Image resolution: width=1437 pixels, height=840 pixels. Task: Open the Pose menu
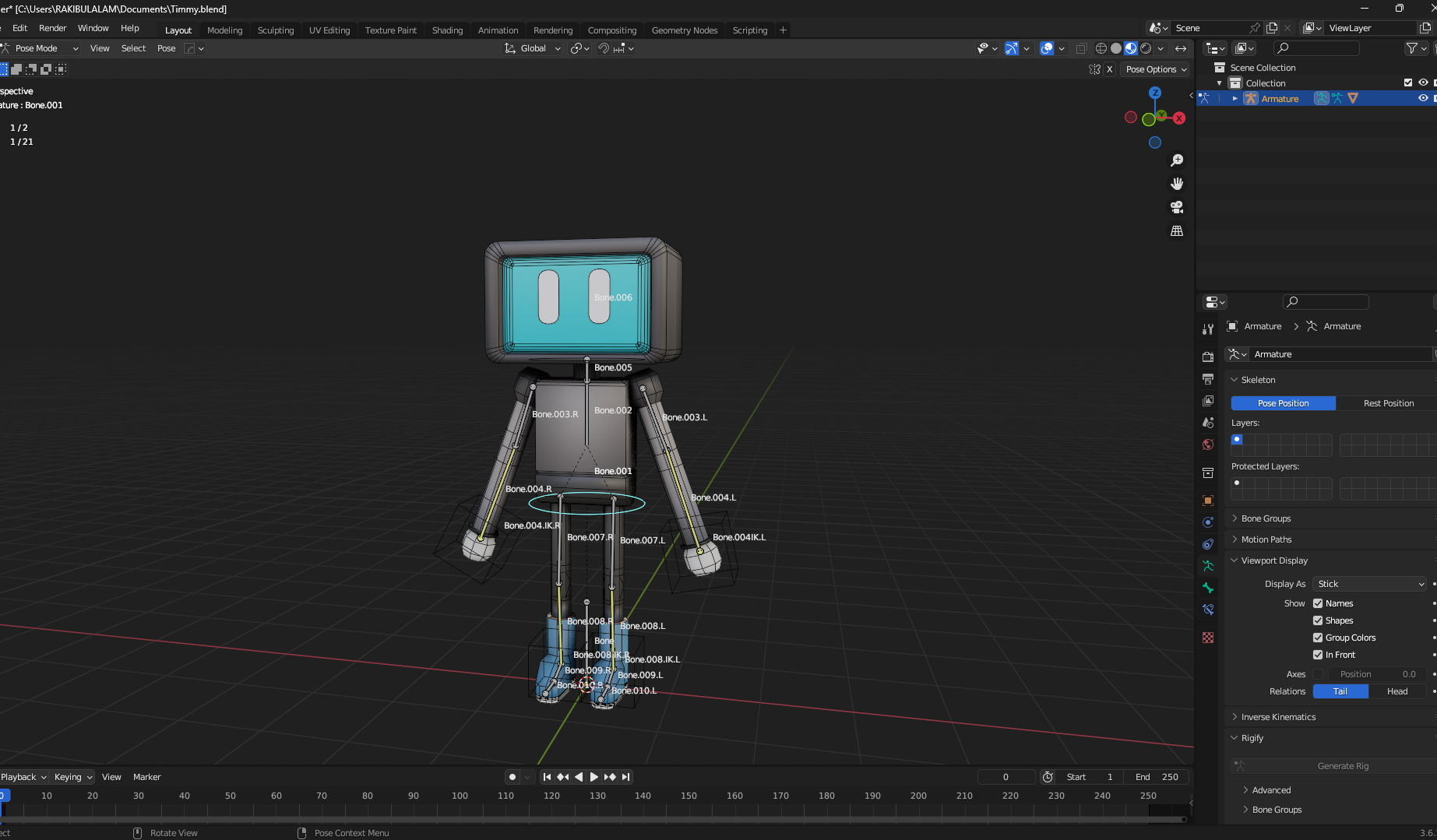click(x=166, y=48)
